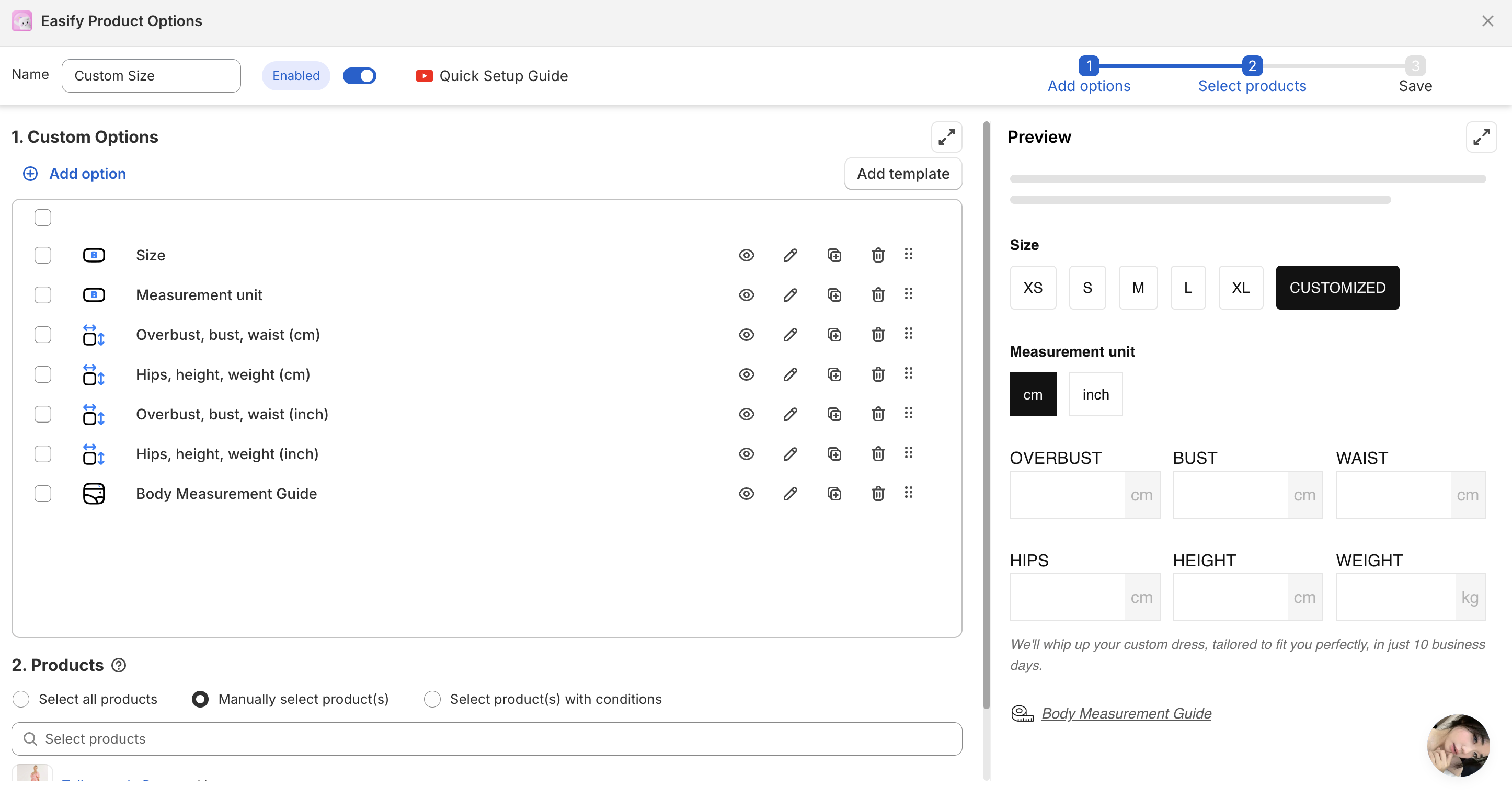Screen dimensions: 1512x798
Task: Expand the Custom Options panel
Action: 946,137
